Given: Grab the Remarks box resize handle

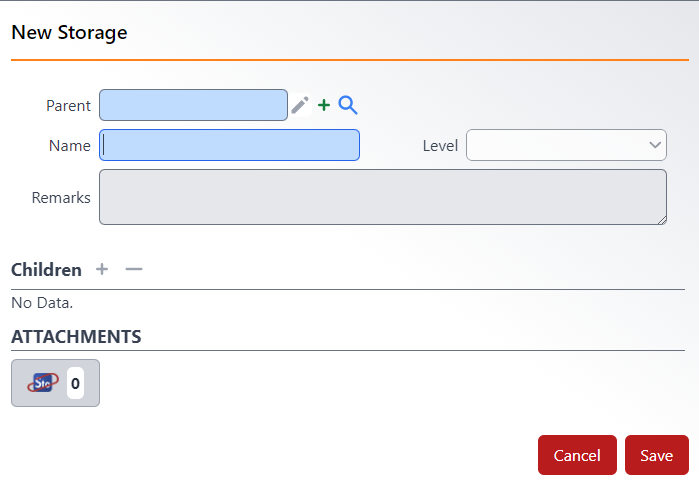Looking at the screenshot, I should [x=662, y=220].
